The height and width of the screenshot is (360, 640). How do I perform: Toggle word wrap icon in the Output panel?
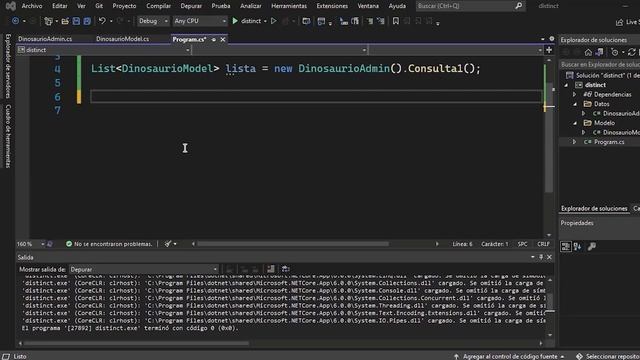pyautogui.click(x=286, y=269)
